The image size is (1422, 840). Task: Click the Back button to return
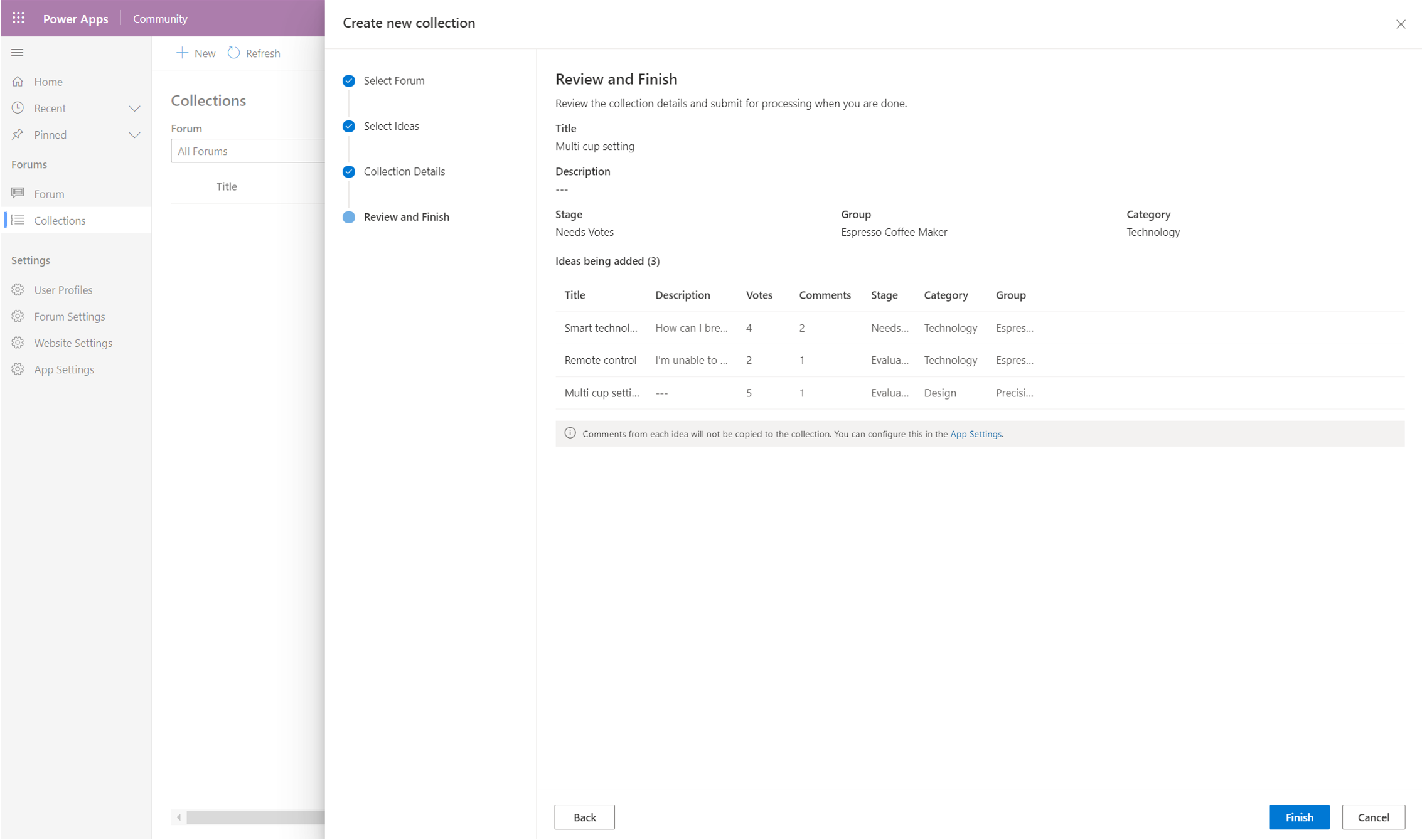pyautogui.click(x=585, y=817)
